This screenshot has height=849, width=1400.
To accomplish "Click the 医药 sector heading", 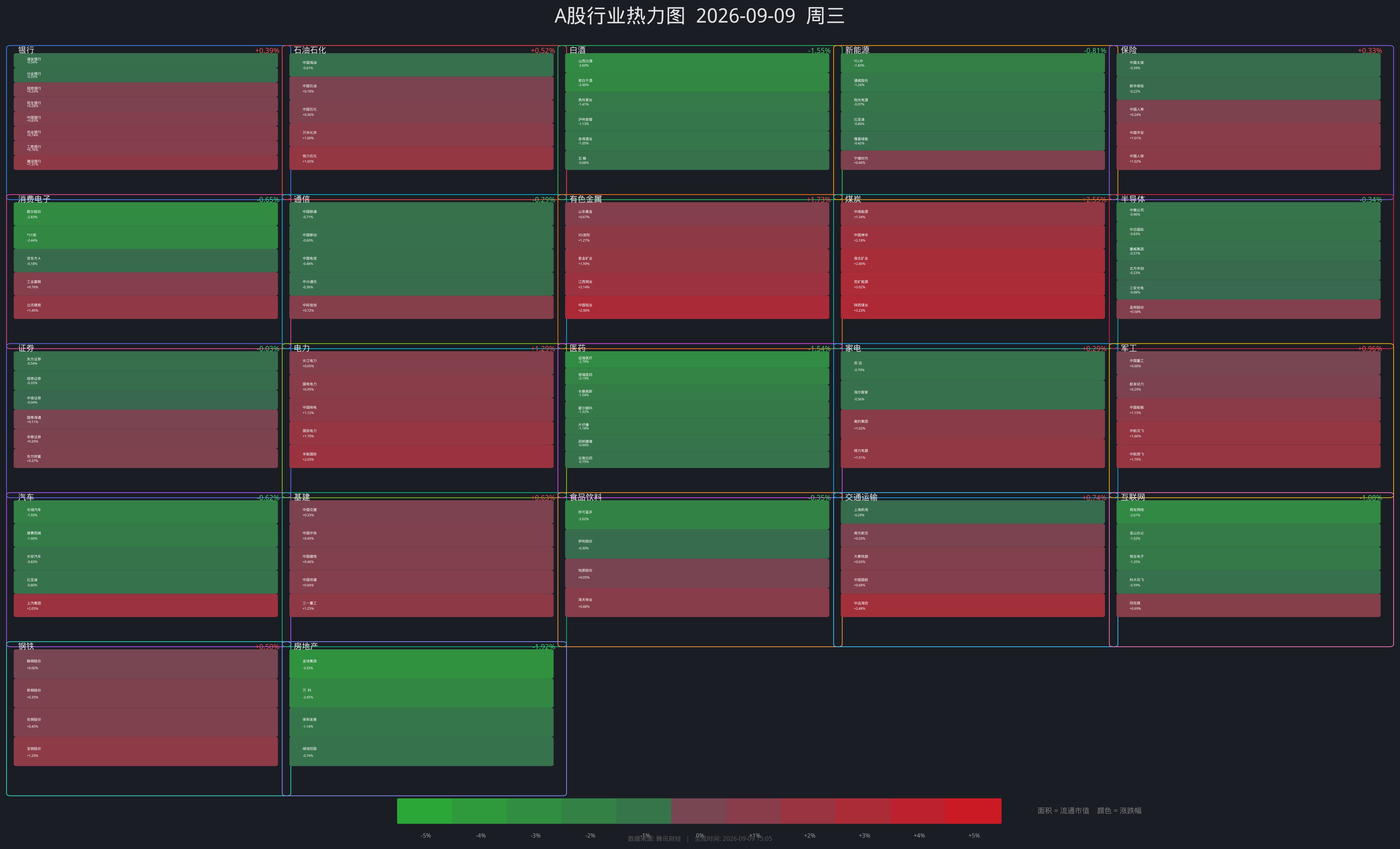I will [x=577, y=348].
